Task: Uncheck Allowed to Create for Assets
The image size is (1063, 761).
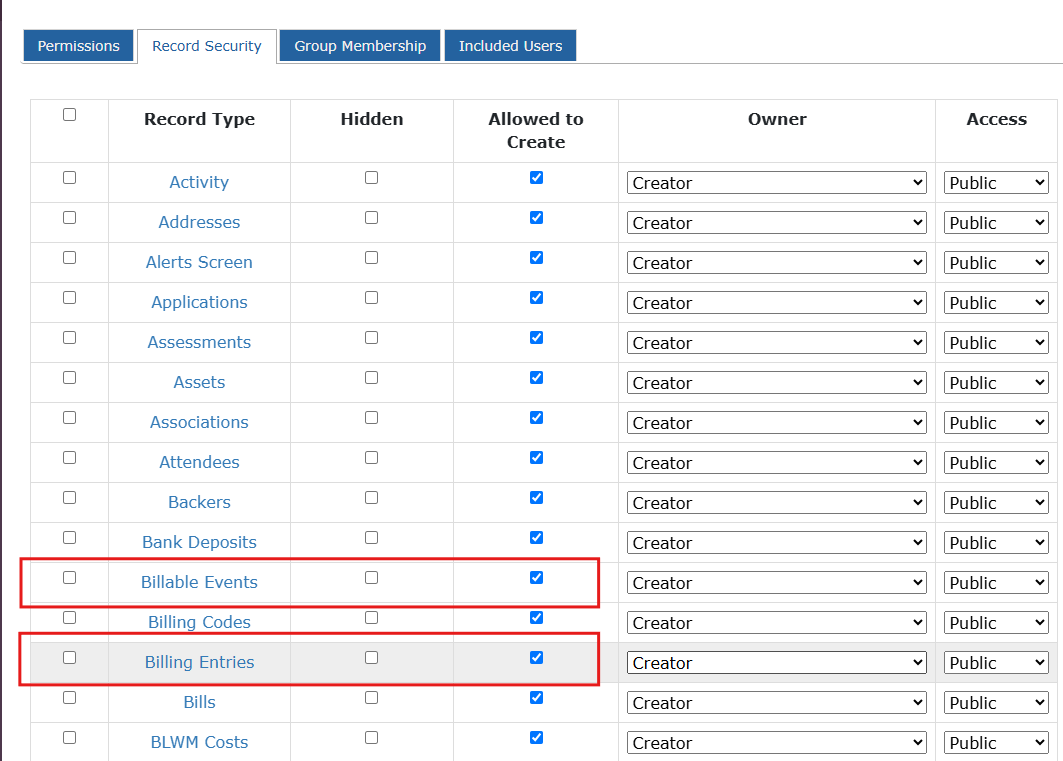Action: [x=536, y=377]
